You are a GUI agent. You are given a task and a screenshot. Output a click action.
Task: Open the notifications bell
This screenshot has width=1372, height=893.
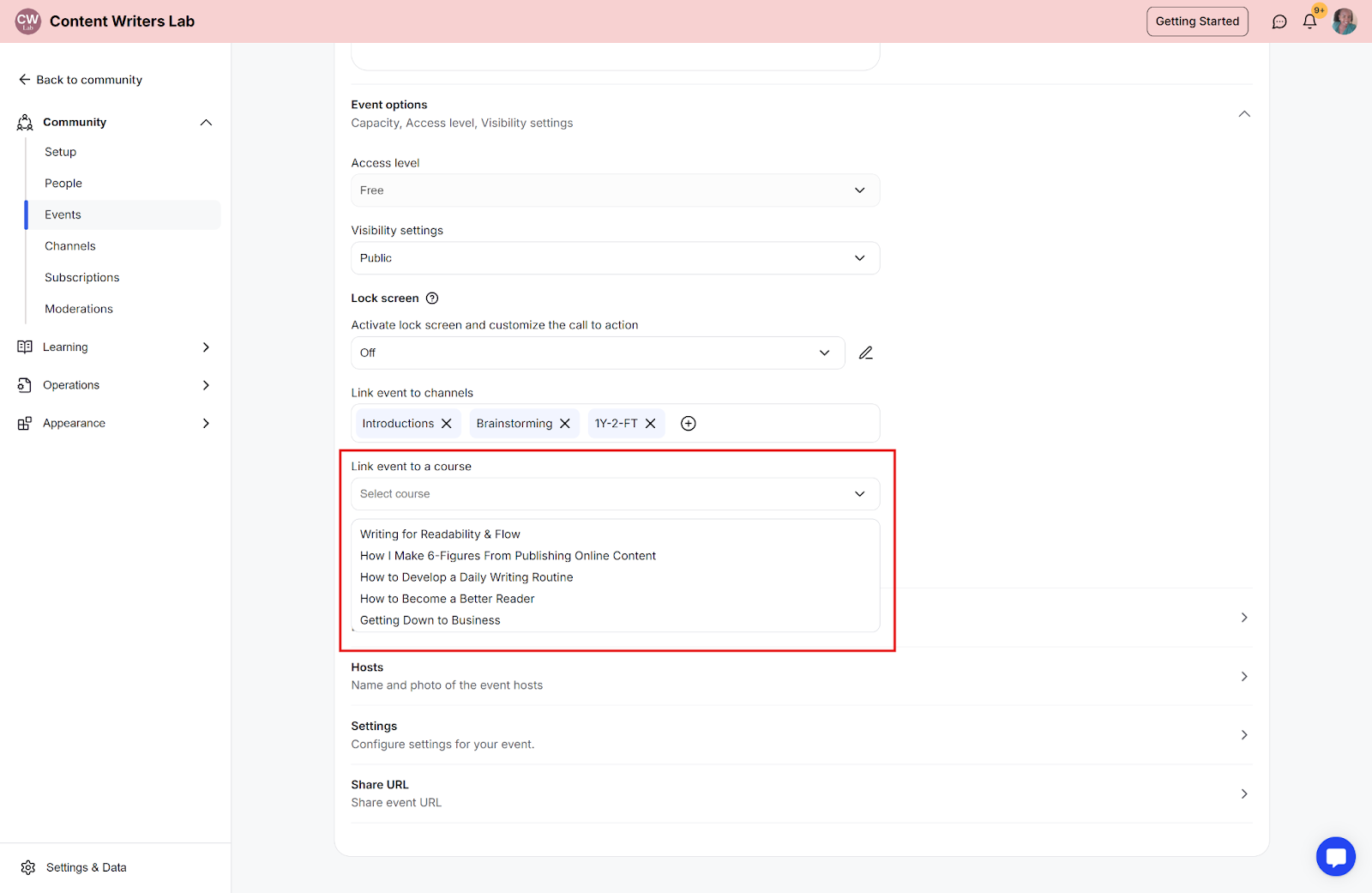(x=1309, y=21)
